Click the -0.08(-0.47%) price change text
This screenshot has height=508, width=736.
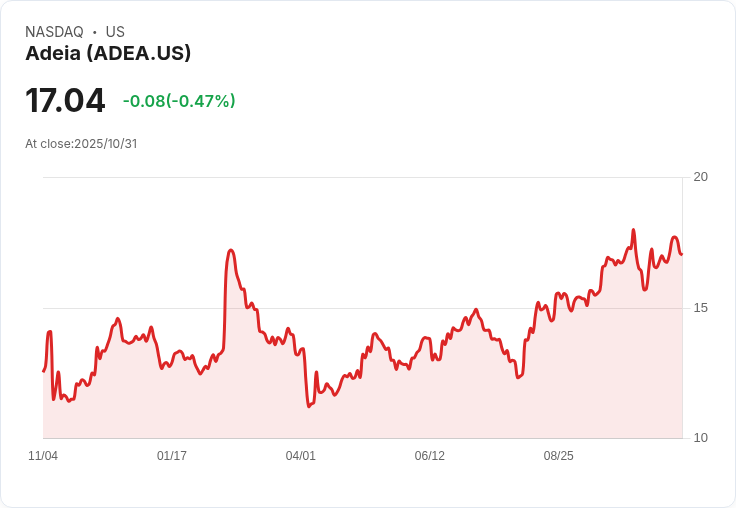[179, 101]
